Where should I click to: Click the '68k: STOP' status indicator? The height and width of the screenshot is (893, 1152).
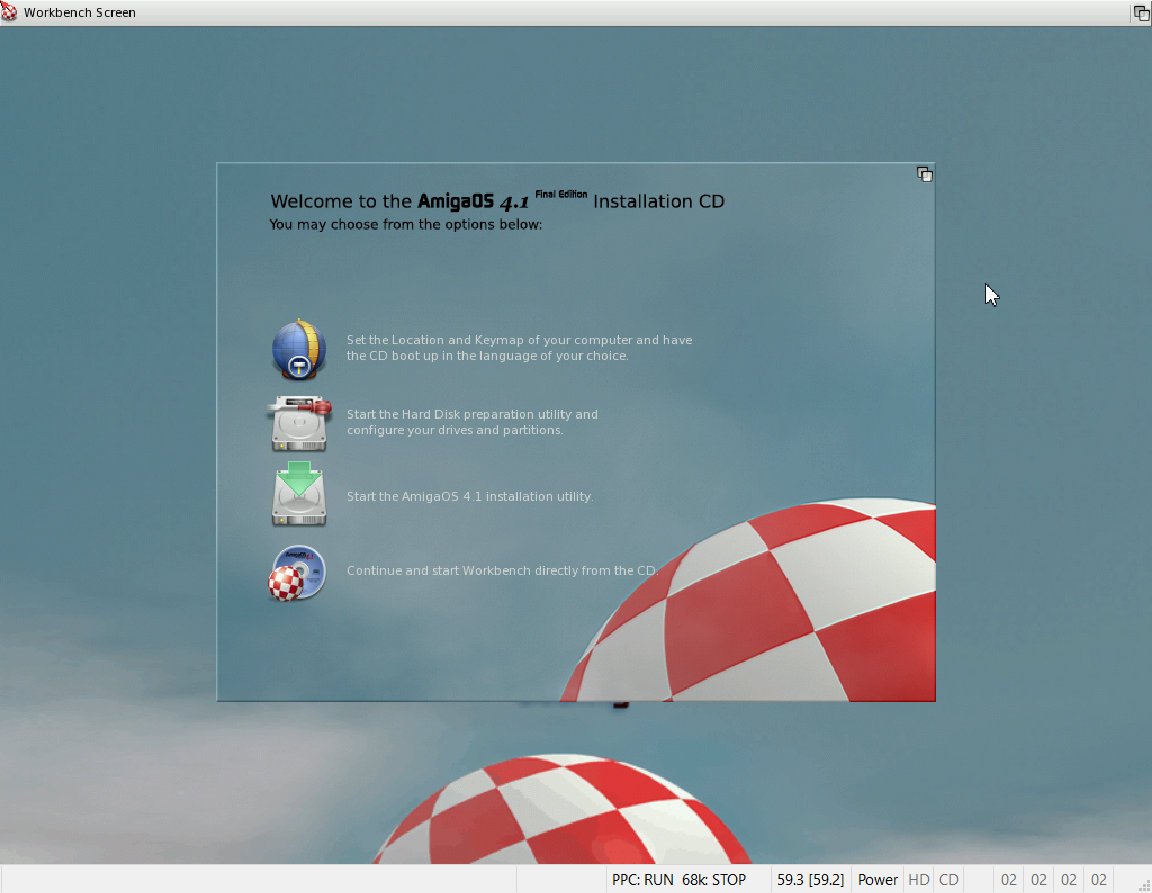tap(714, 880)
